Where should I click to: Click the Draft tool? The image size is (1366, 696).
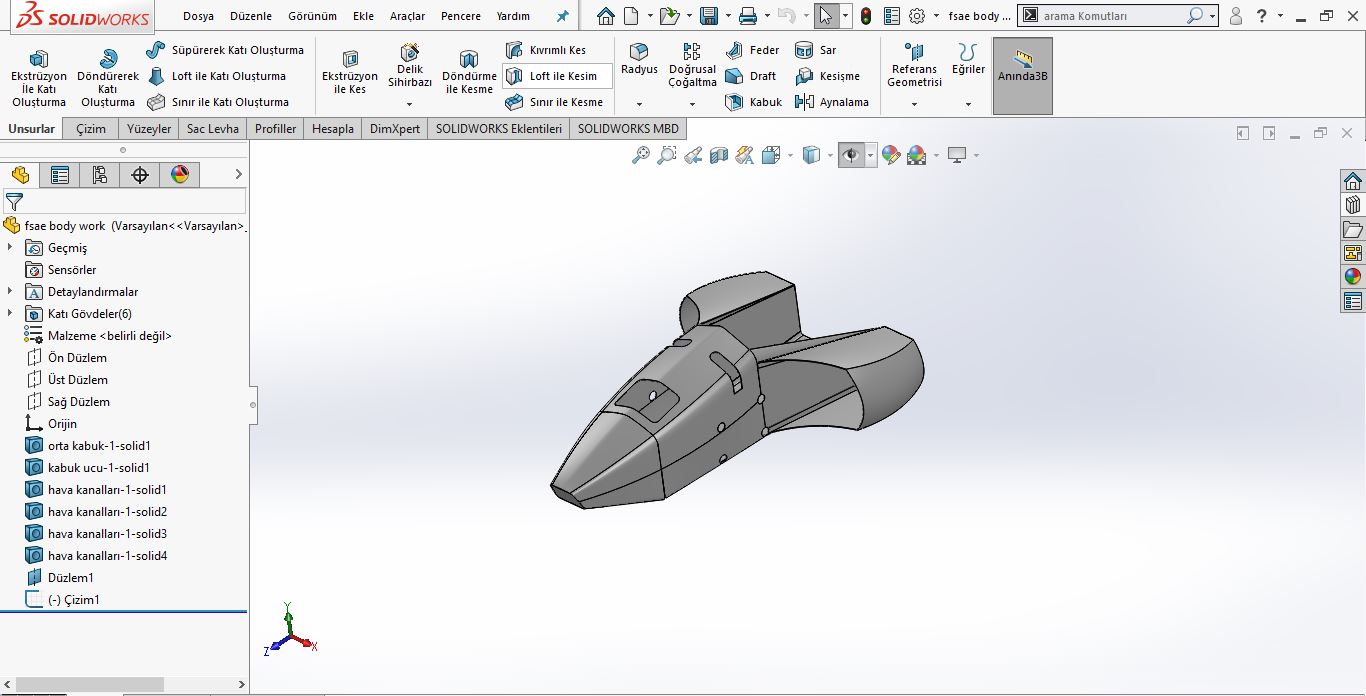751,76
